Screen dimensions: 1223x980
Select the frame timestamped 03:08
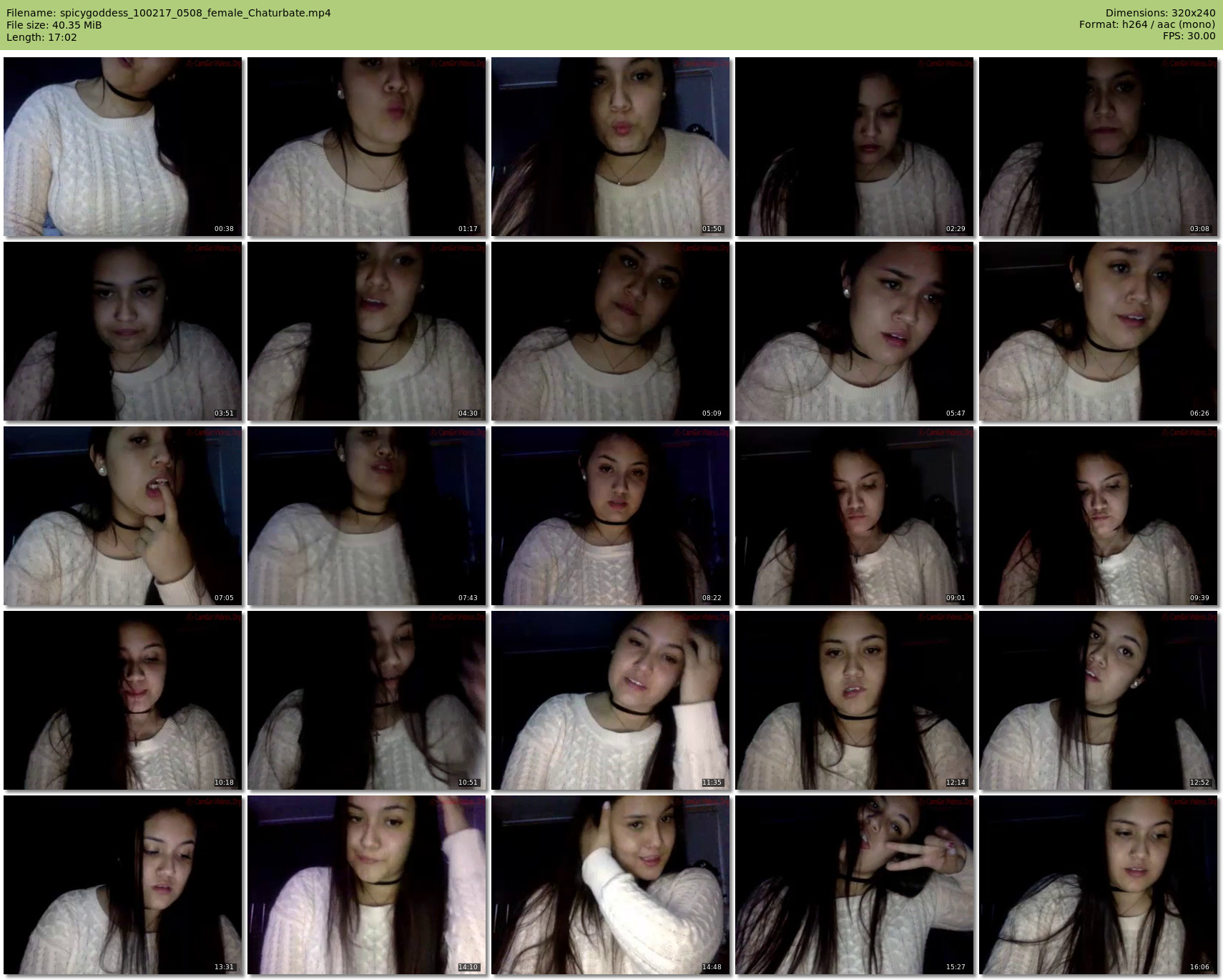click(1099, 147)
